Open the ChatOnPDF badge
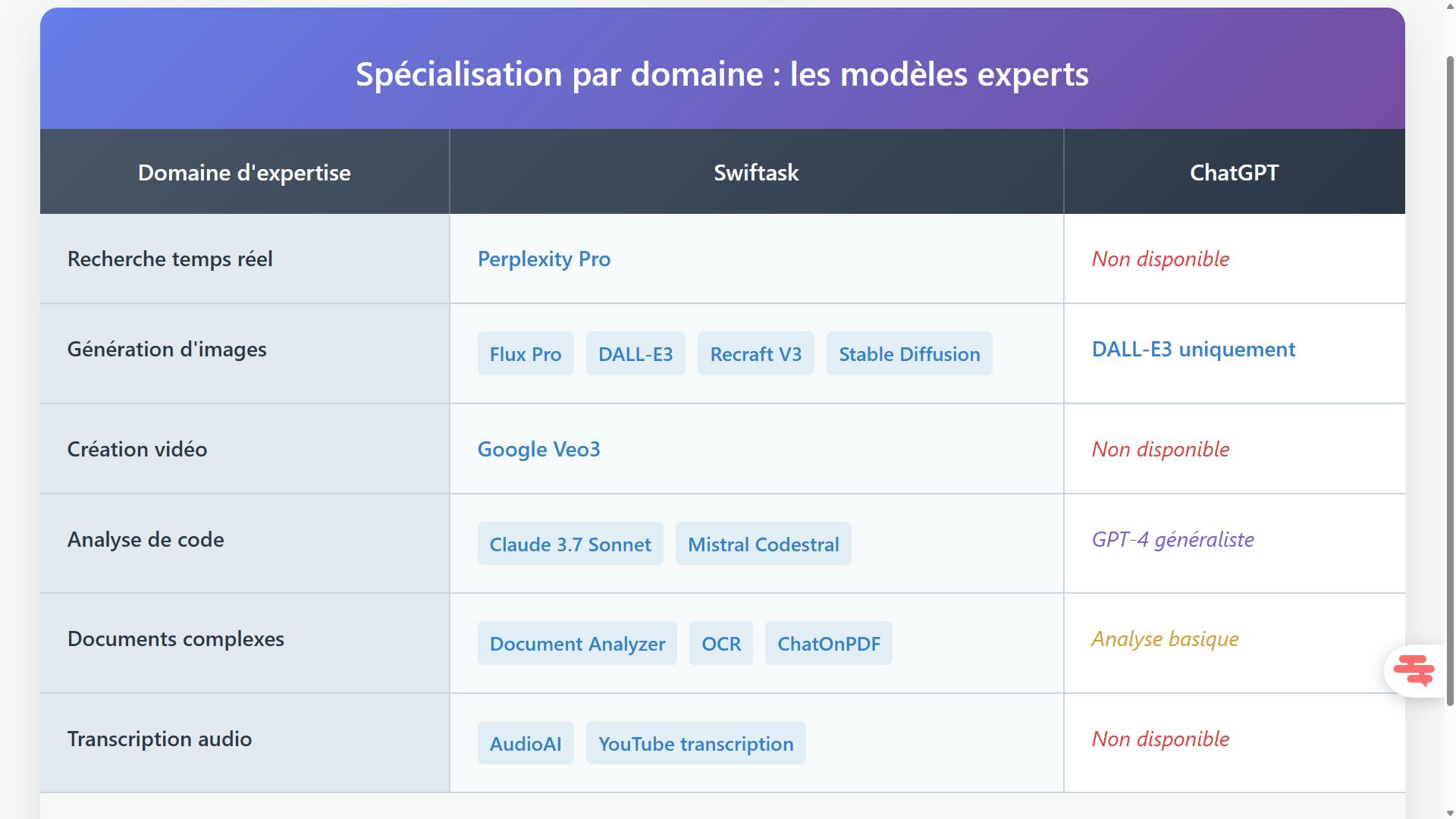Viewport: 1456px width, 819px height. pos(829,643)
